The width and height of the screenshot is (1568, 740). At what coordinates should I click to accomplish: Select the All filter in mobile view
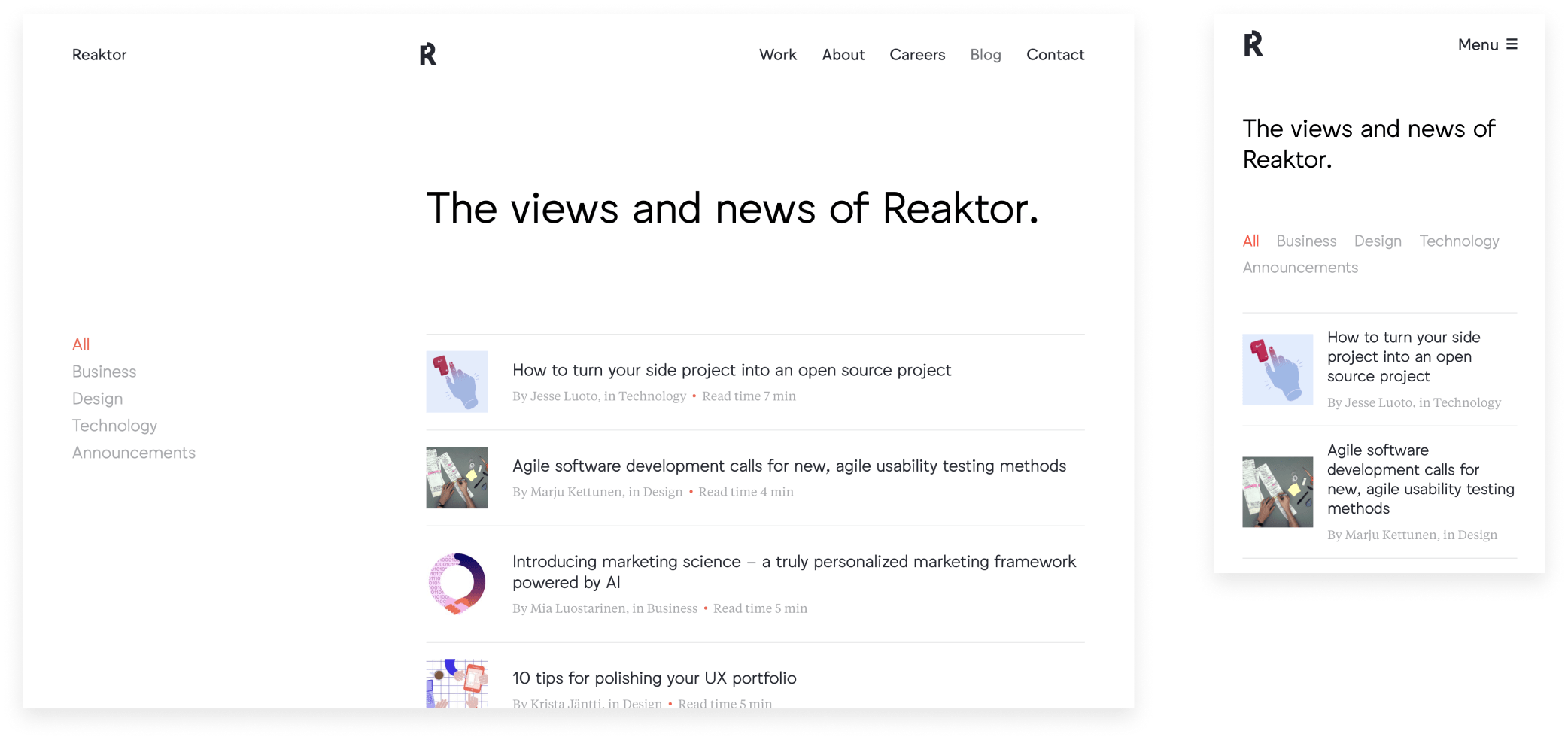(x=1250, y=241)
